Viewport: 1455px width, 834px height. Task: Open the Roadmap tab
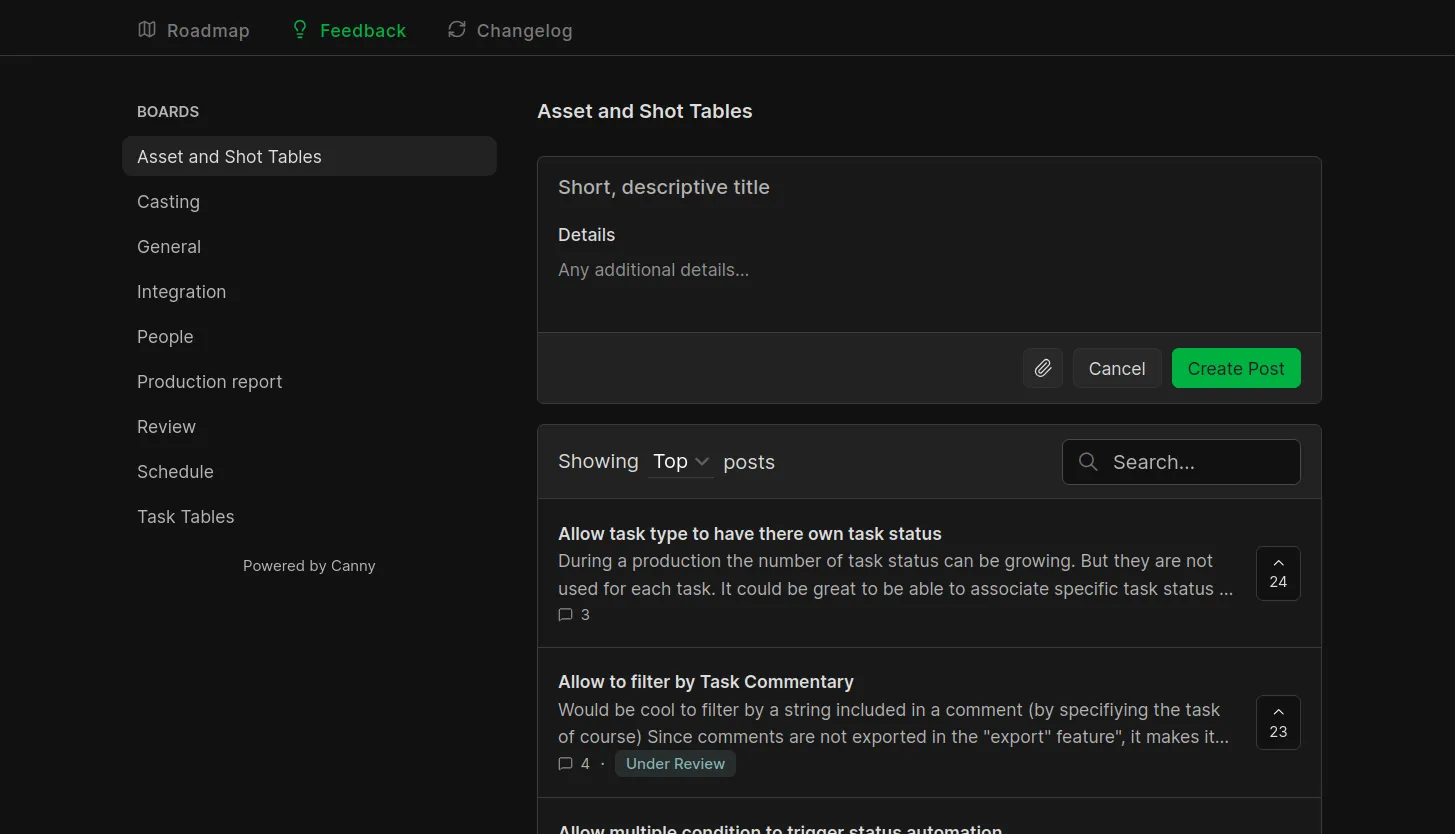194,30
